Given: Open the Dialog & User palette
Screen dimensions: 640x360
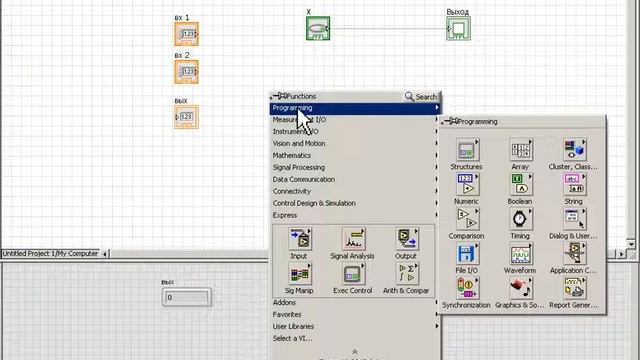Looking at the screenshot, I should [574, 219].
